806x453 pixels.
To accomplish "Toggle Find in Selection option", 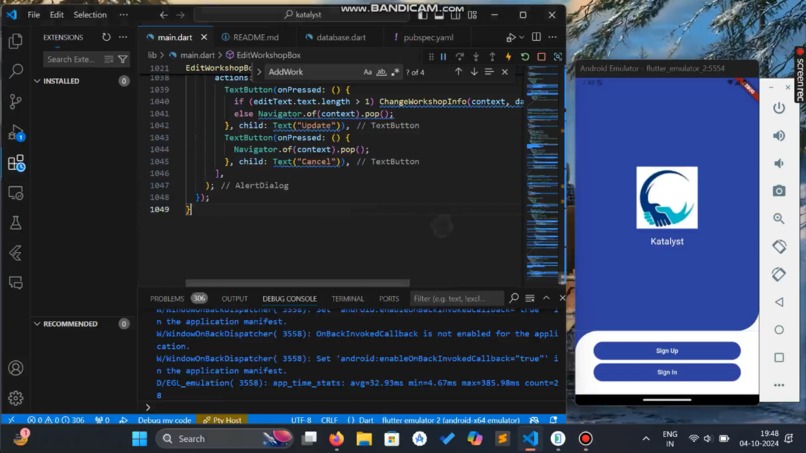I will click(x=489, y=72).
